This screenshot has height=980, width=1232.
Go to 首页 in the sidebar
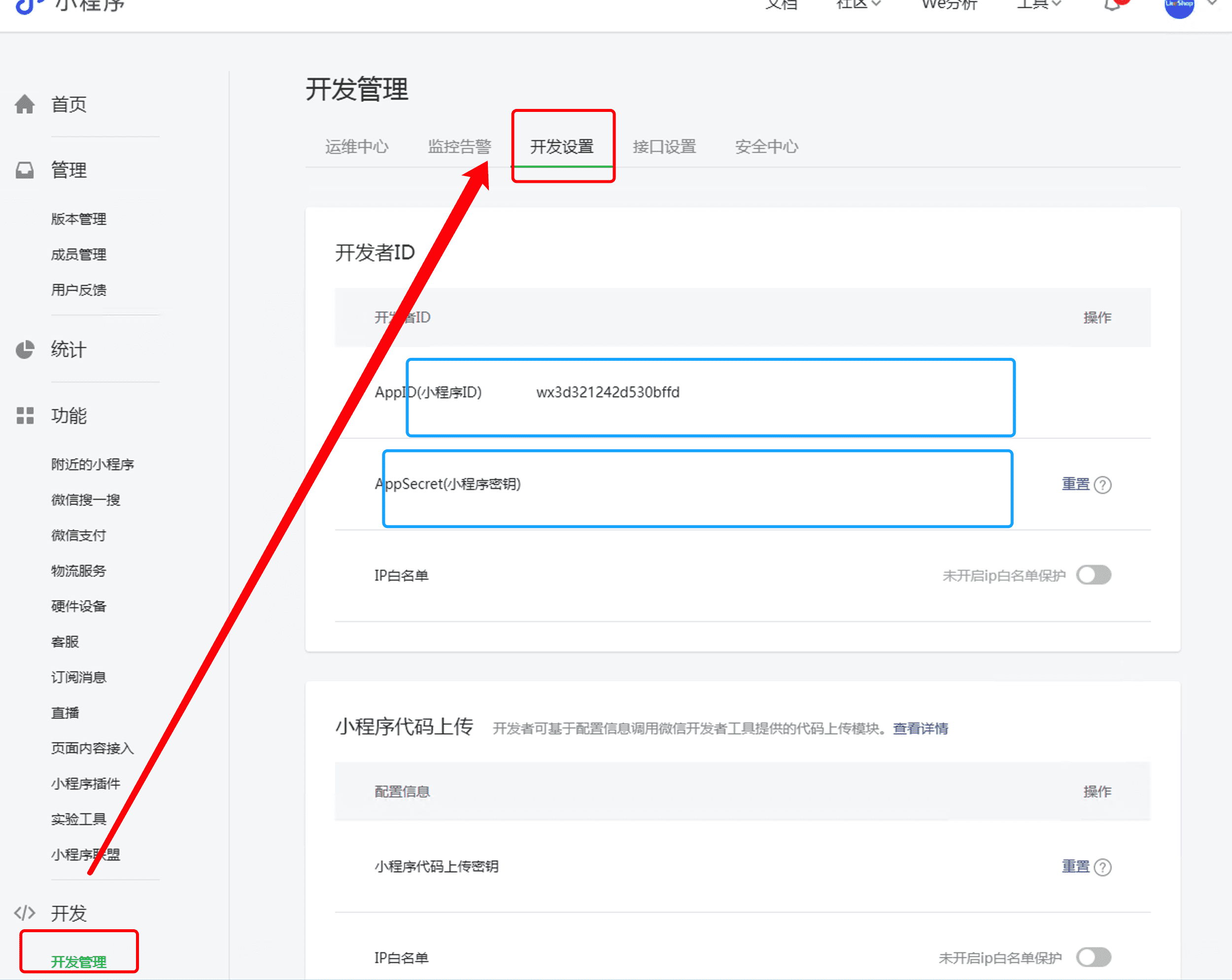click(68, 104)
